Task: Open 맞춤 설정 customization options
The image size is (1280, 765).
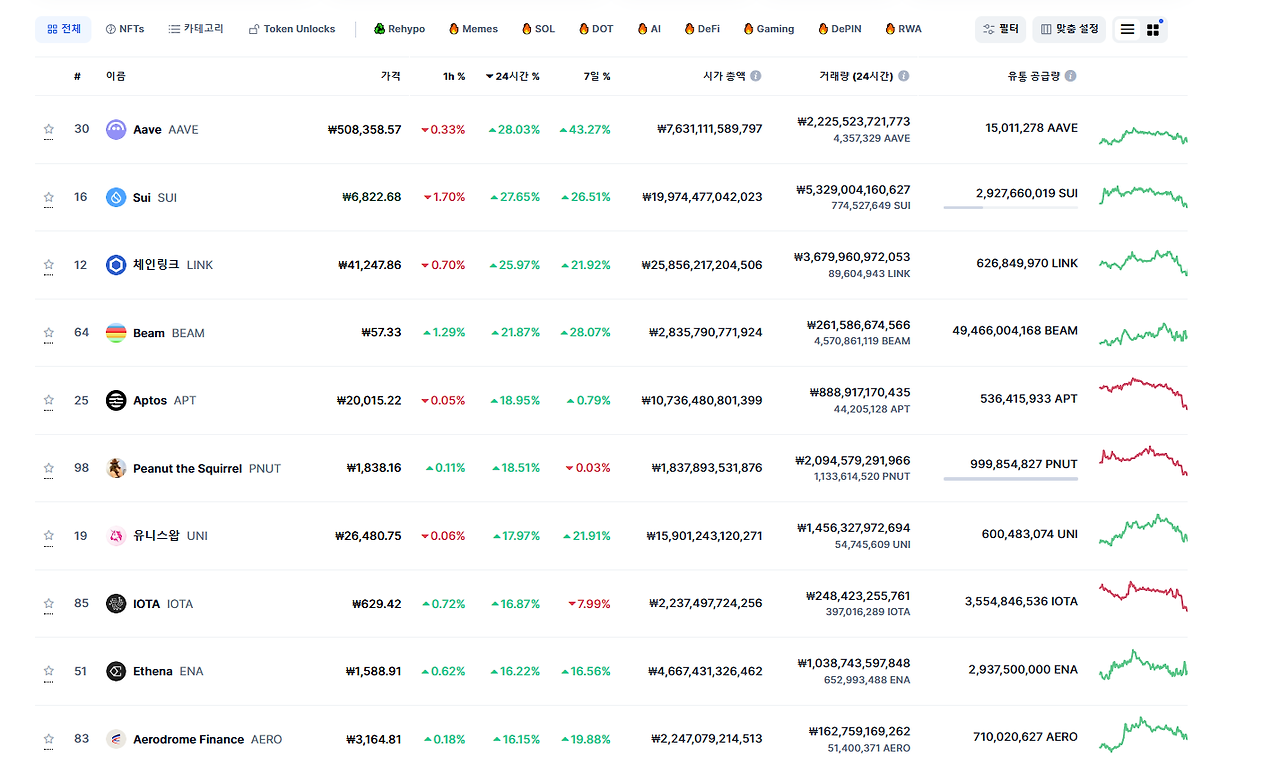Action: pyautogui.click(x=1069, y=29)
